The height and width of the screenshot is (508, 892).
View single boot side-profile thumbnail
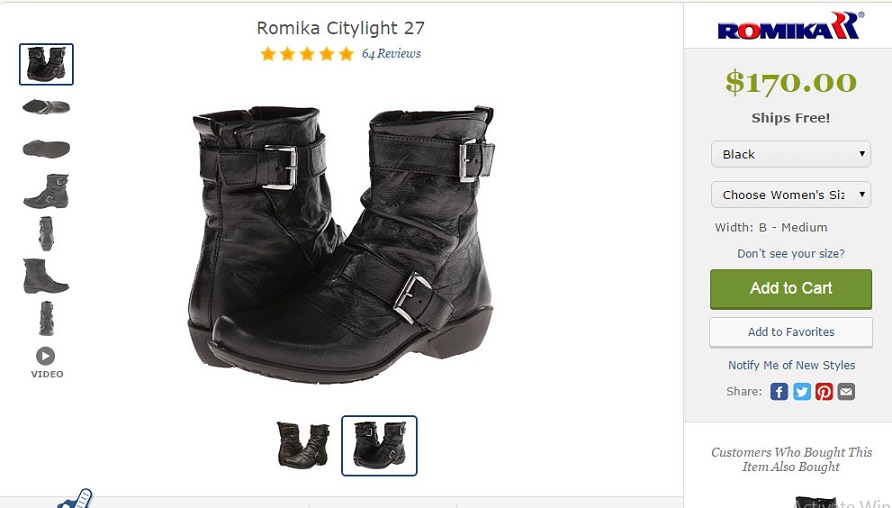point(46,276)
